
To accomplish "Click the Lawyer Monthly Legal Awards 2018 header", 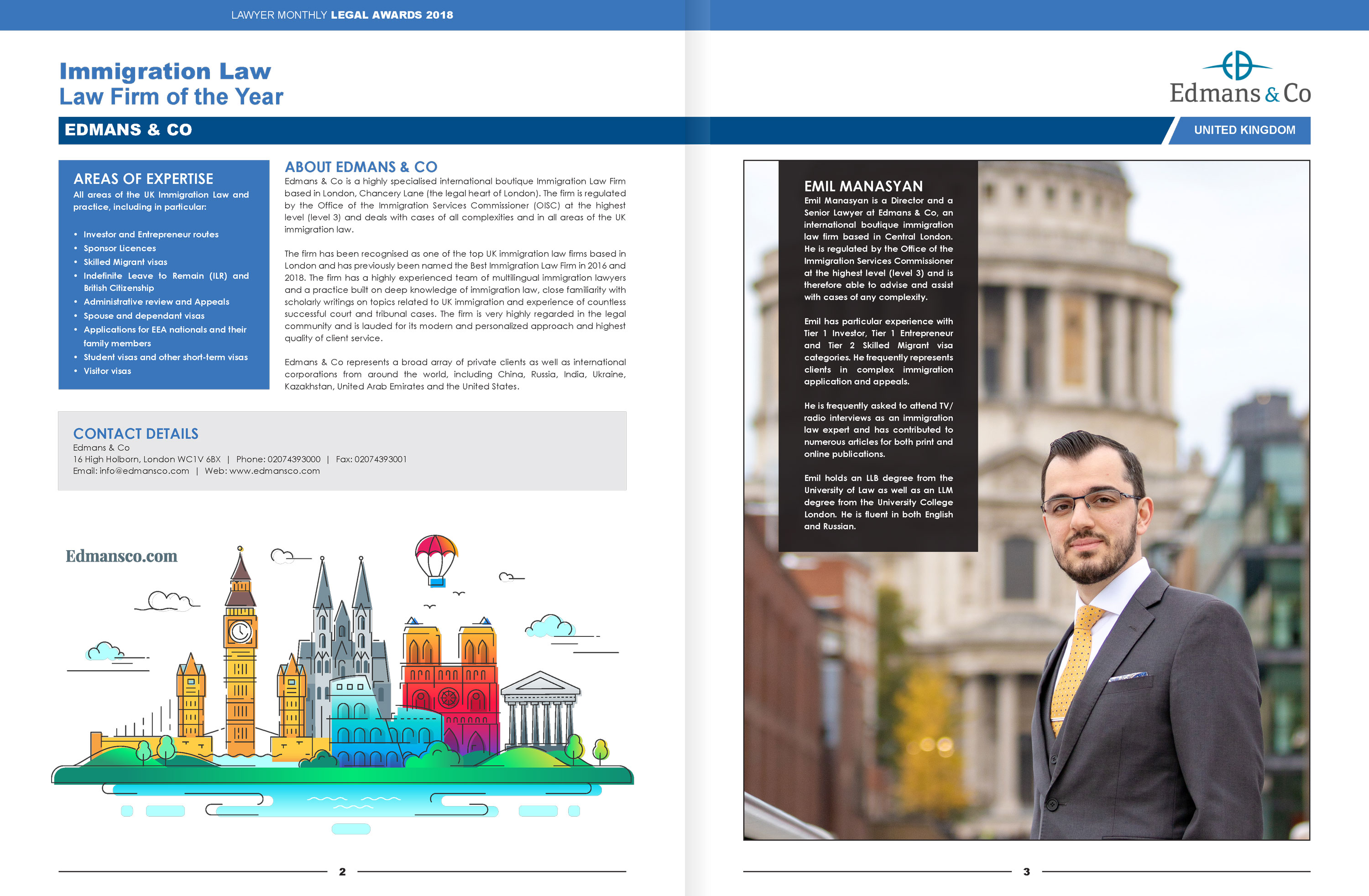I will [x=342, y=15].
